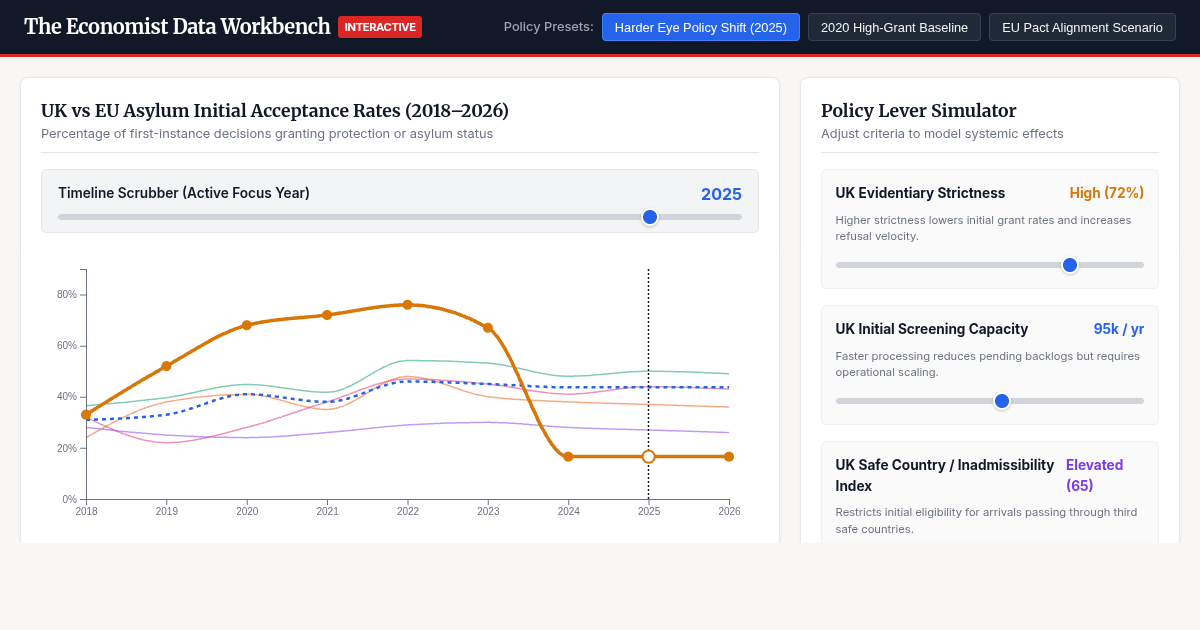Click the 2019 orange data point
The width and height of the screenshot is (1200, 630).
(166, 366)
